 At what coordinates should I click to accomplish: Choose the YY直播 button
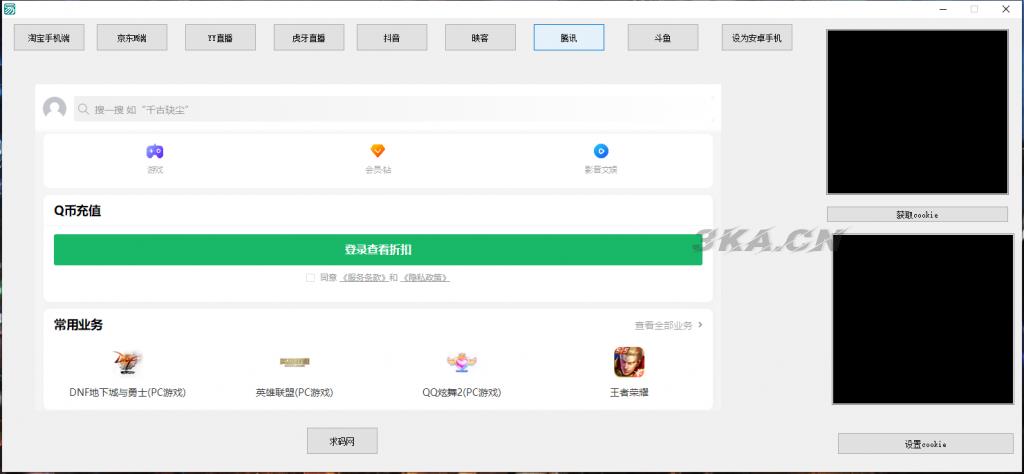pos(220,37)
